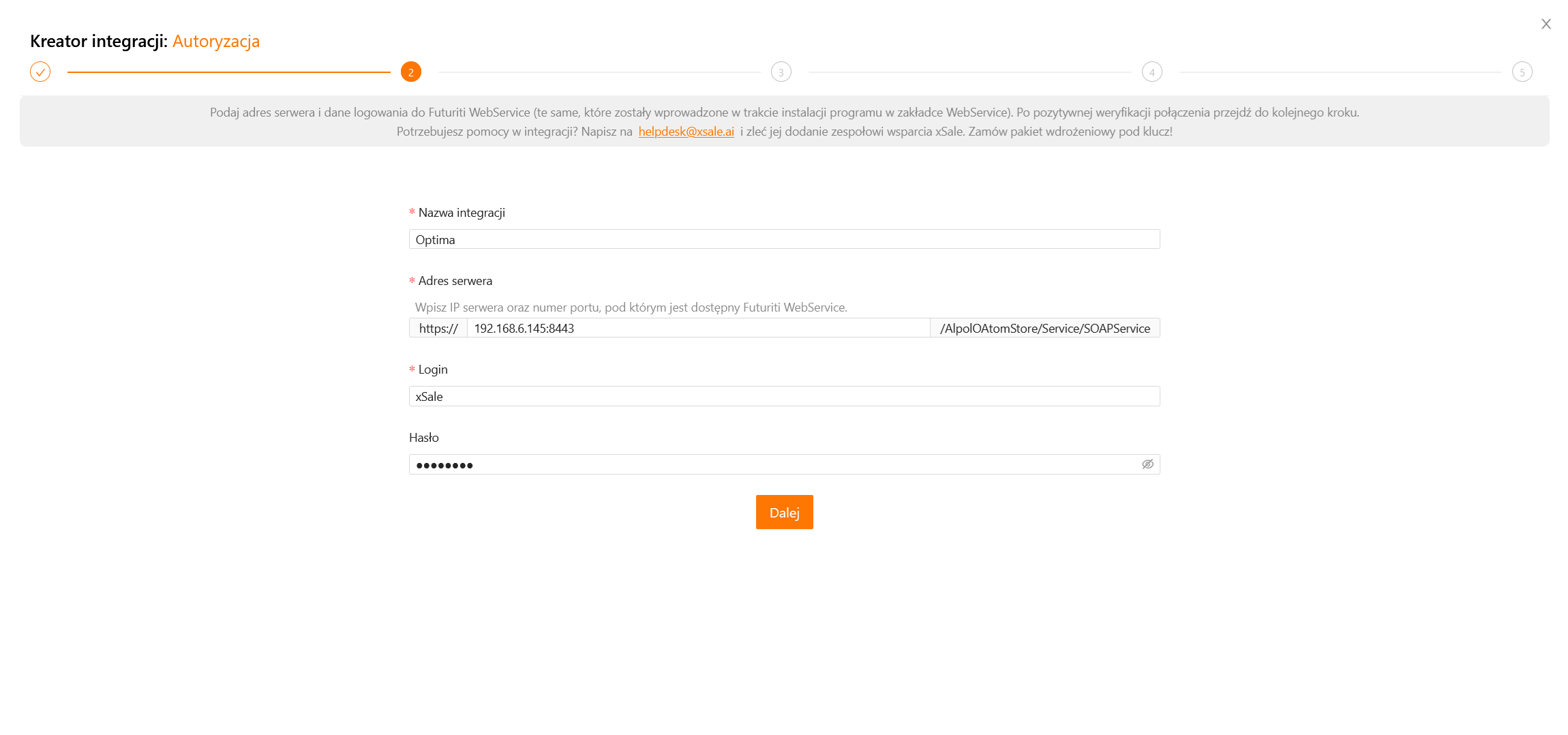Viewport: 1568px width, 735px height.
Task: Jump to step 3 in the wizard
Action: click(781, 72)
